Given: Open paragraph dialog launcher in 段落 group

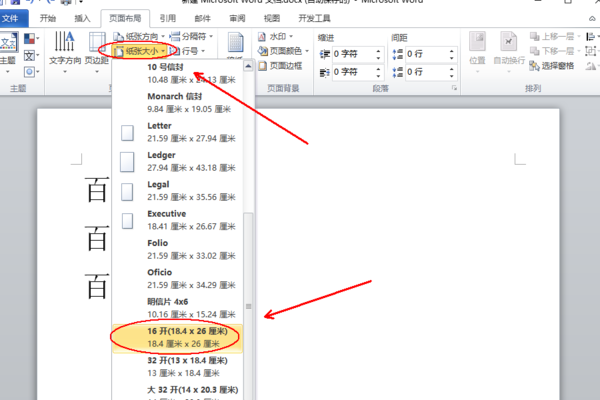Looking at the screenshot, I should (x=454, y=88).
